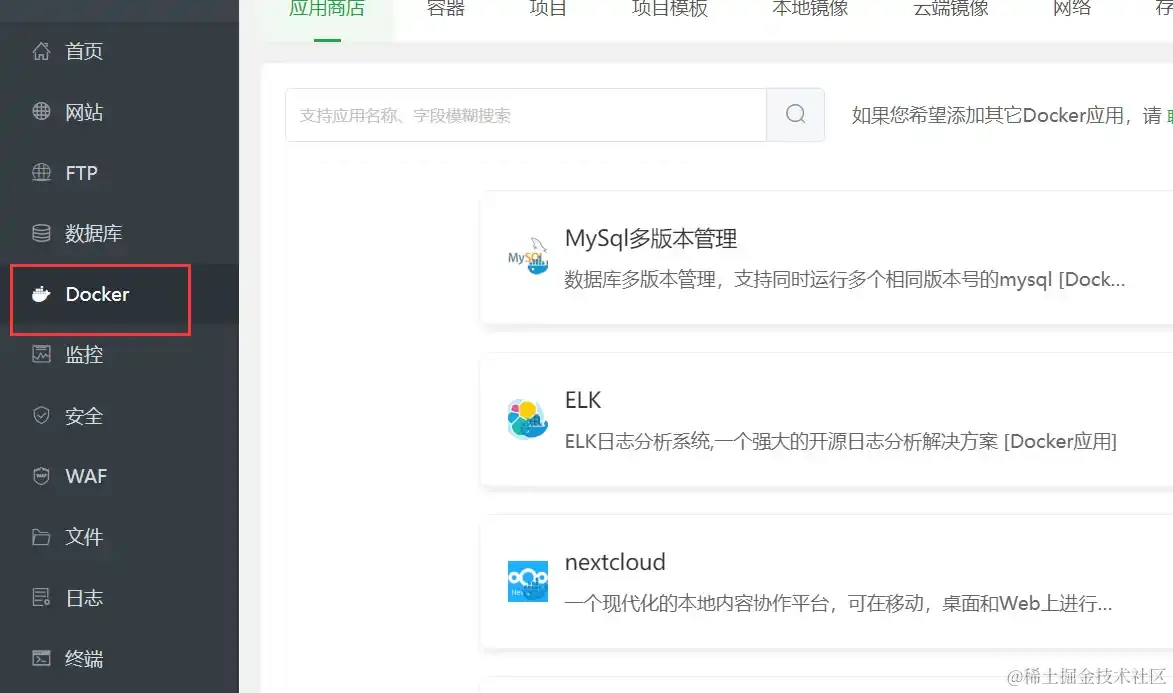This screenshot has height=693, width=1173.
Task: Select the Docker menu item
Action: [97, 294]
